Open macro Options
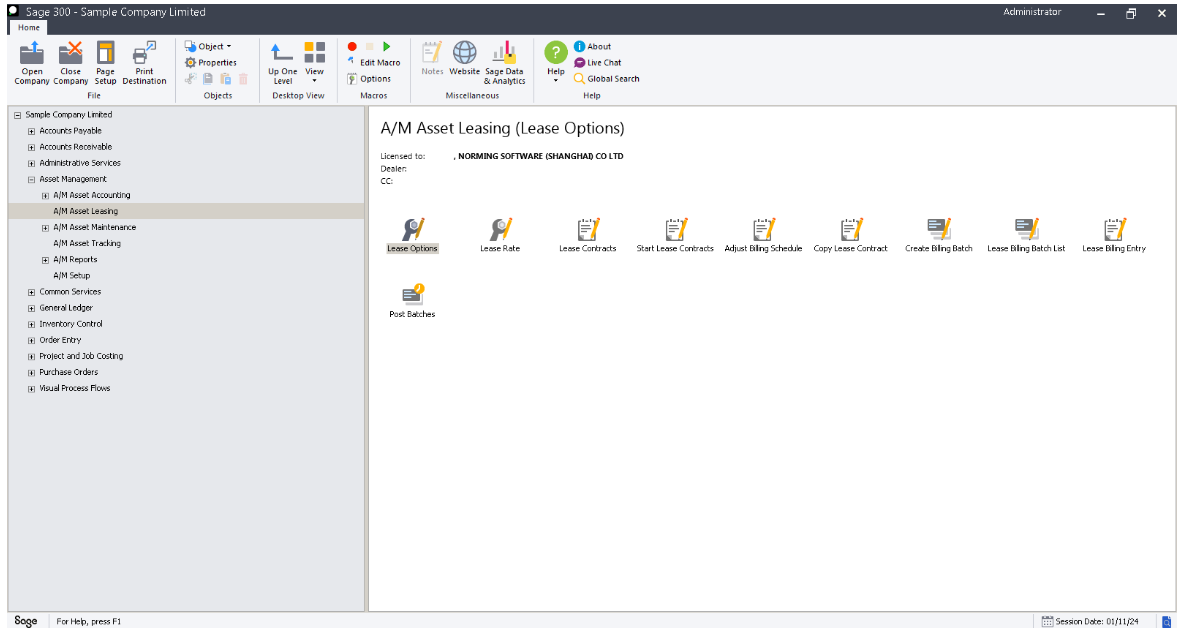Viewport: 1189px width, 641px height. (369, 78)
